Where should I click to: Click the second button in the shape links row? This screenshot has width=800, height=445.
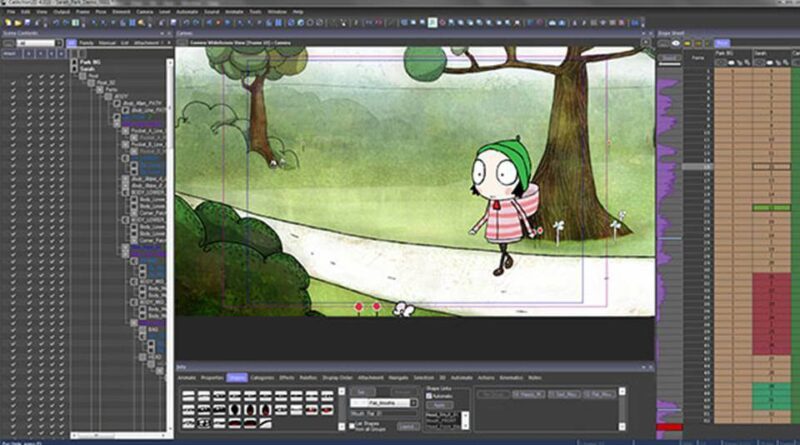529,394
